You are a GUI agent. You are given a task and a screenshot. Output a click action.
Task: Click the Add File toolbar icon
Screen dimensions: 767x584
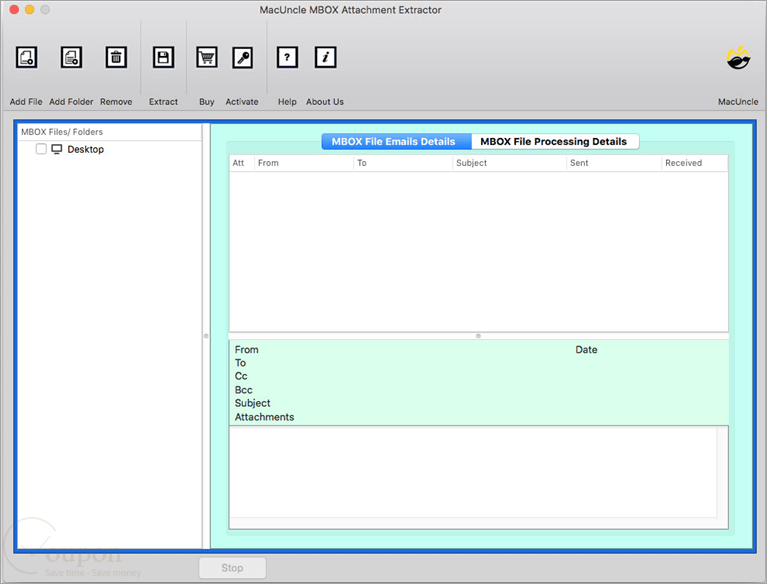point(26,57)
